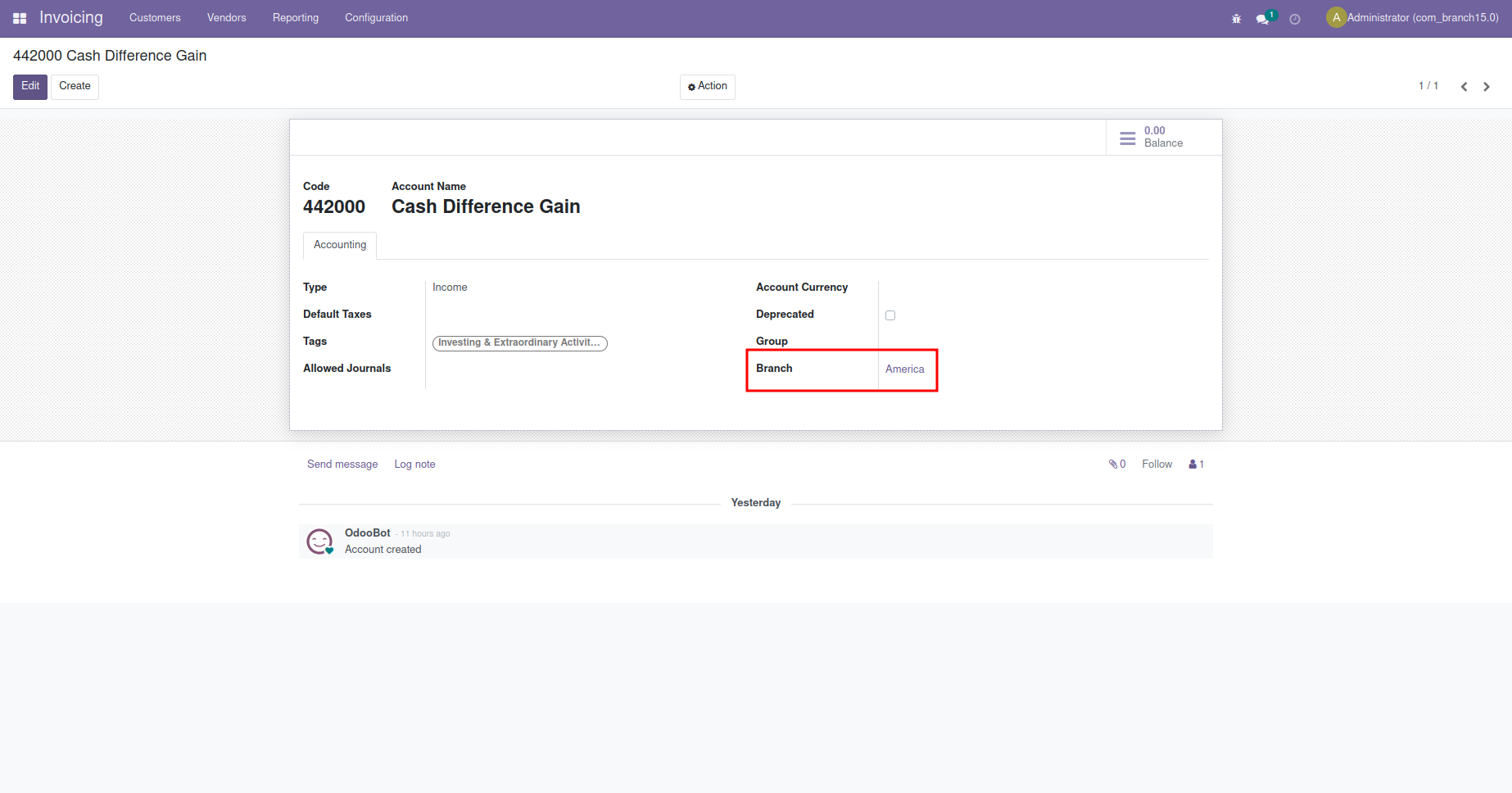The height and width of the screenshot is (793, 1512).
Task: Expand the Configuration menu
Action: pyautogui.click(x=376, y=18)
